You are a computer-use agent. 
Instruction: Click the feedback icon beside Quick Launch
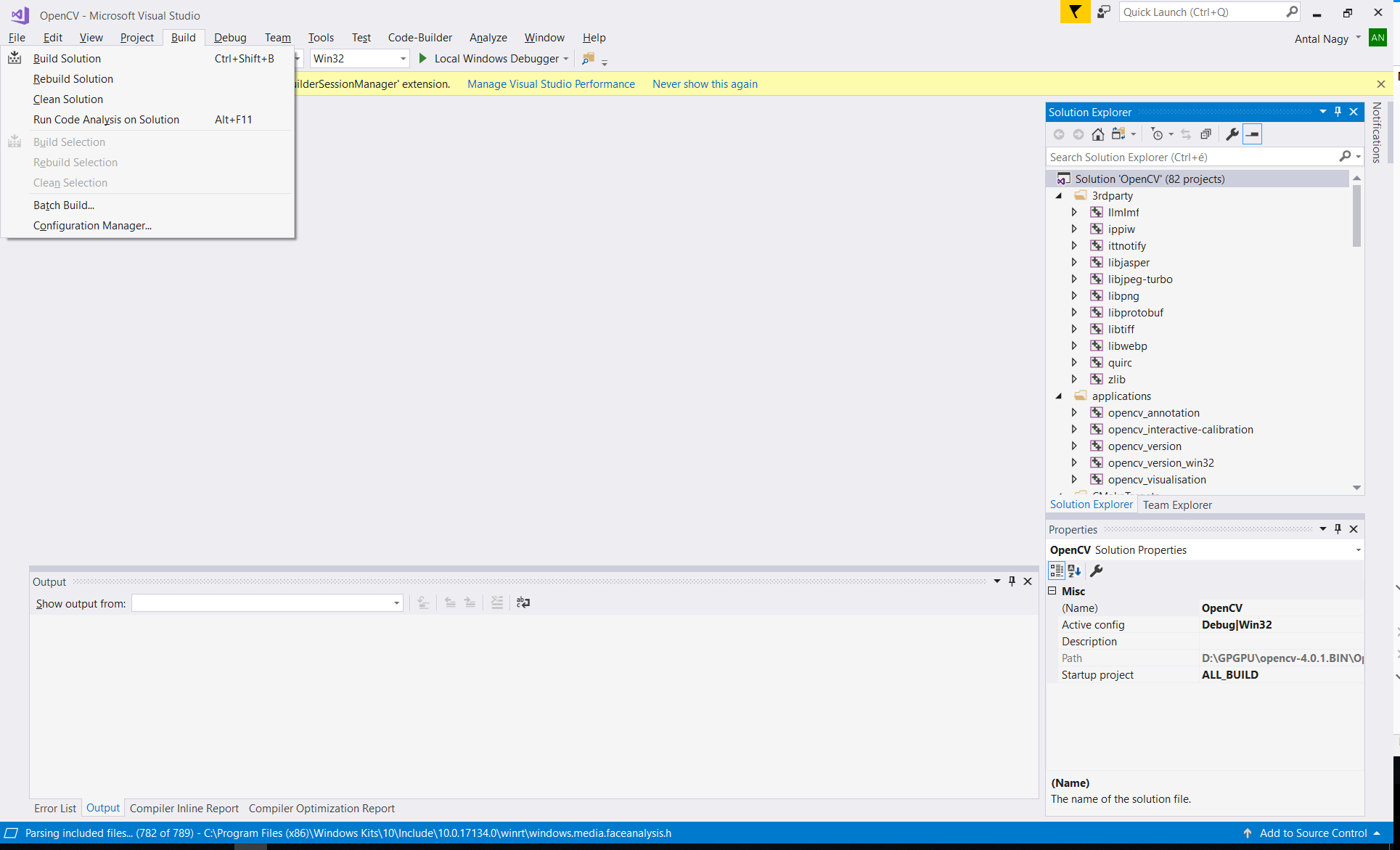point(1104,12)
